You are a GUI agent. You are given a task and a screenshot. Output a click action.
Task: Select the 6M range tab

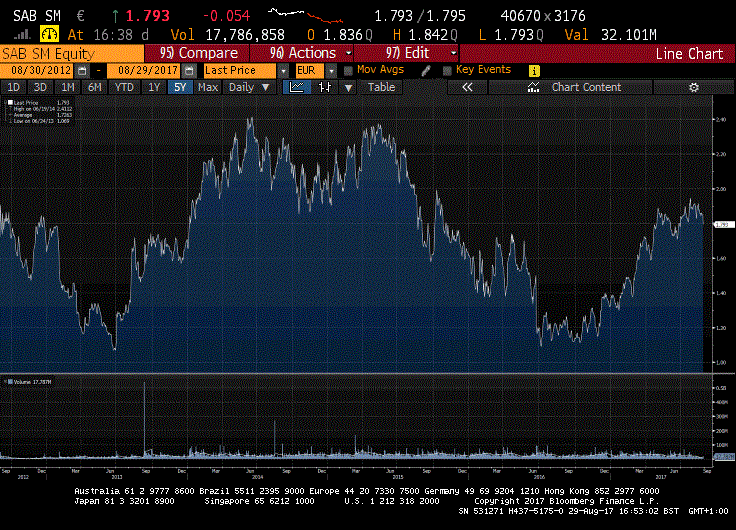[x=95, y=87]
